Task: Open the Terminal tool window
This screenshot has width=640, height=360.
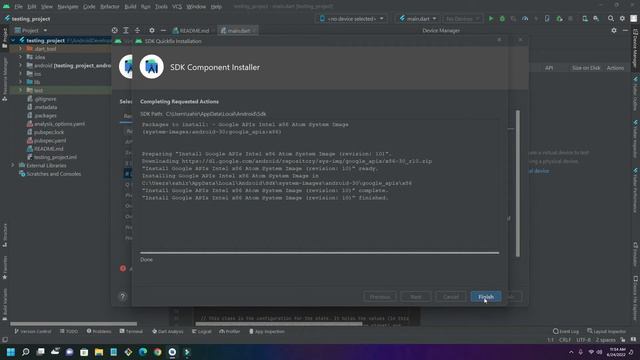Action: (131, 331)
